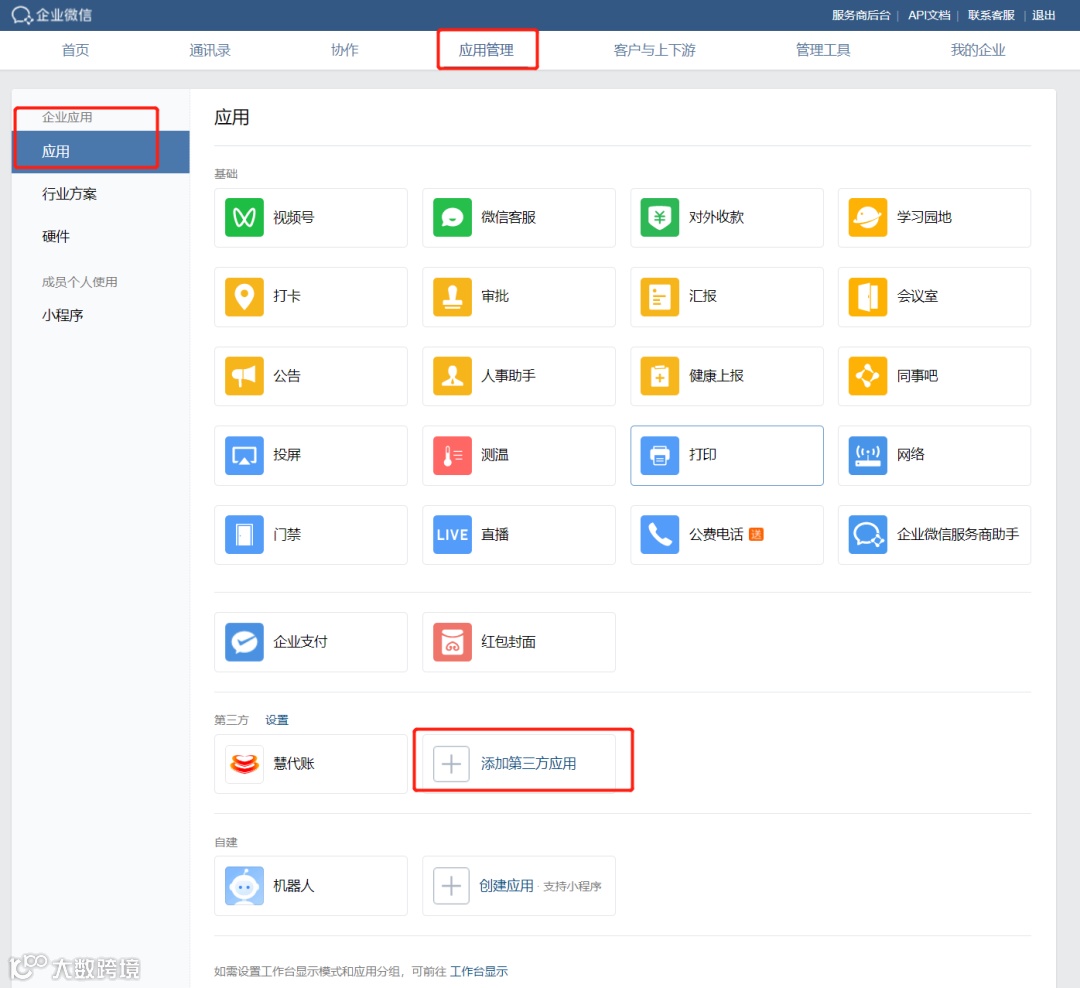The width and height of the screenshot is (1080, 988).
Task: Open the 红包封面 red envelope icon
Action: [452, 642]
